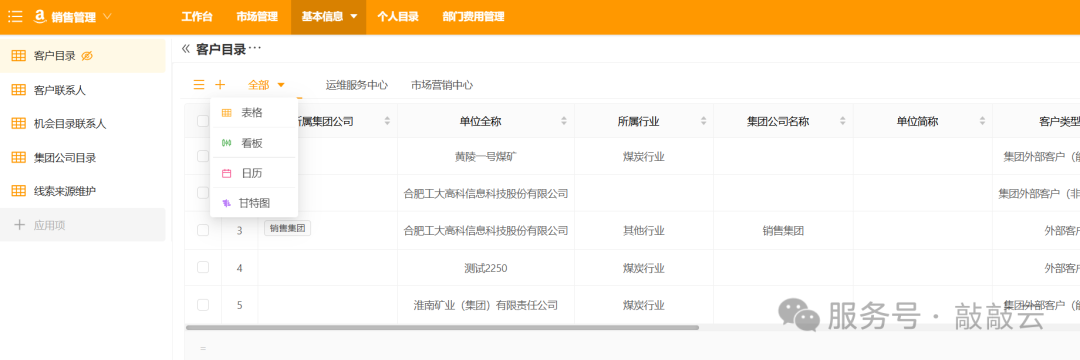Switch to the 运维服务中心 view
The width and height of the screenshot is (1080, 360).
(x=357, y=85)
